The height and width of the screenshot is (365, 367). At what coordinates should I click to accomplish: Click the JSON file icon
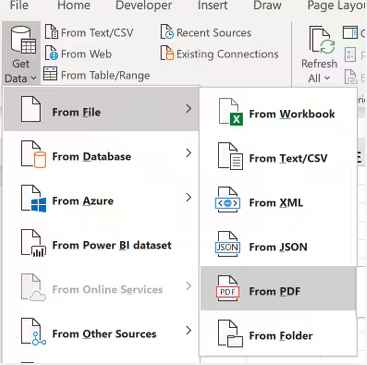[x=228, y=245]
